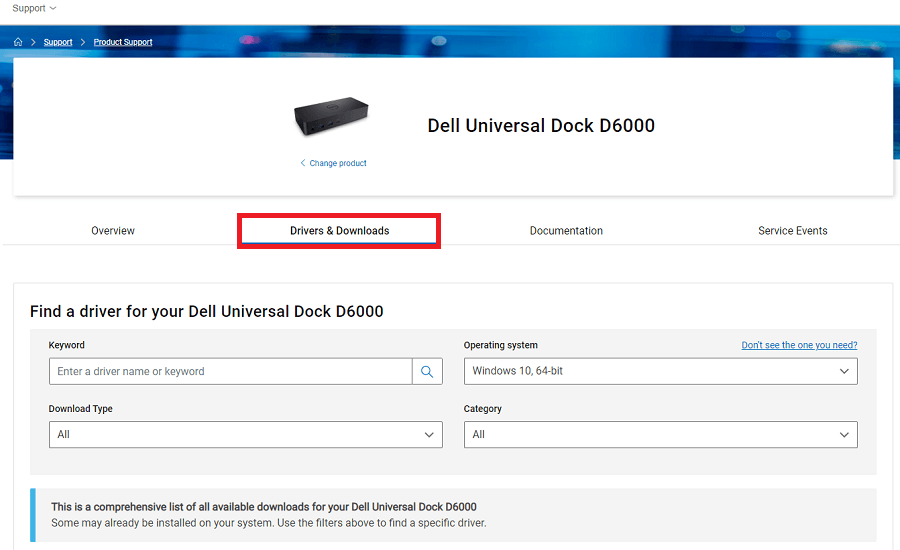
Task: Expand the Category dropdown
Action: (661, 435)
